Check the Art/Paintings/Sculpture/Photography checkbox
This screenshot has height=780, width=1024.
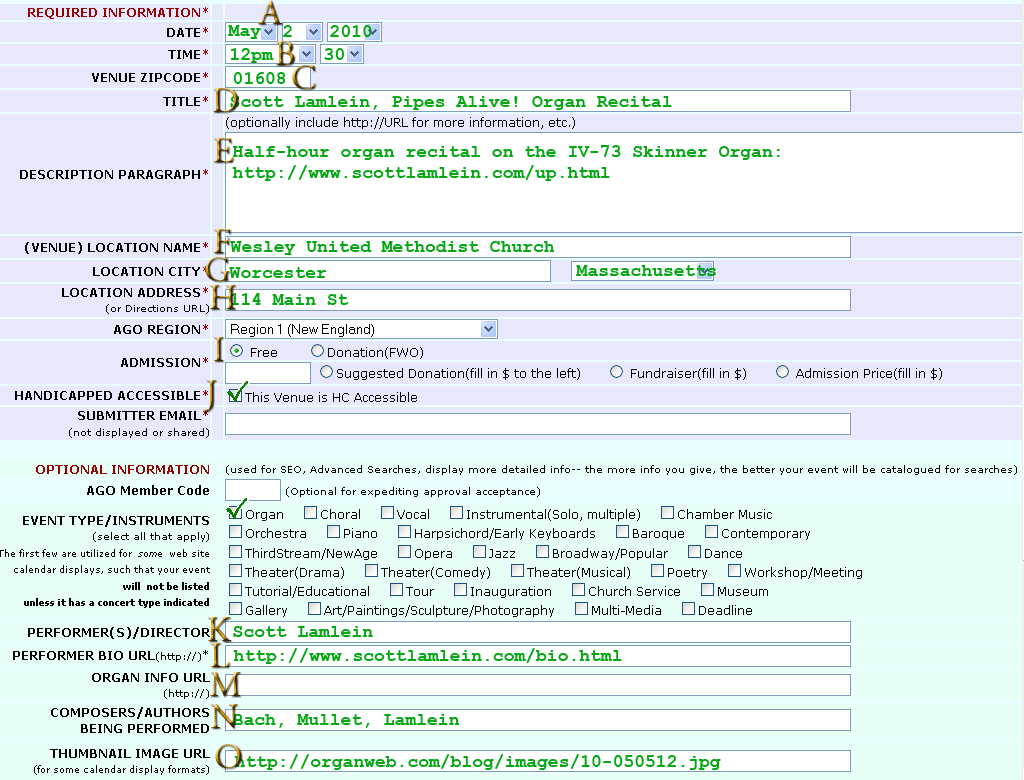(314, 609)
